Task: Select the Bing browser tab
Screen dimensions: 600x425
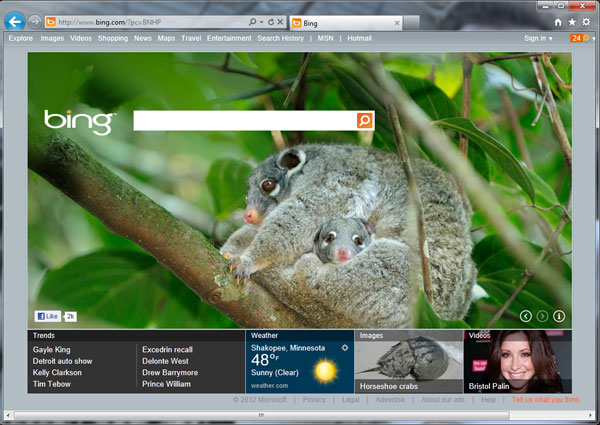Action: [346, 23]
